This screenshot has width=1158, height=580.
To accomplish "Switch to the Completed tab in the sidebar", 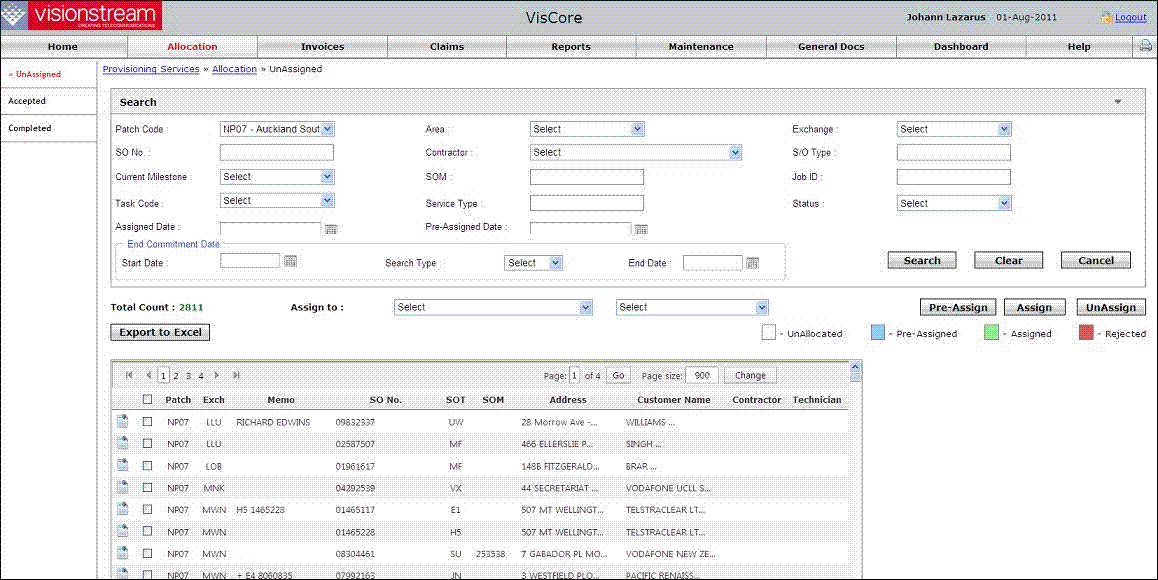I will tap(30, 128).
